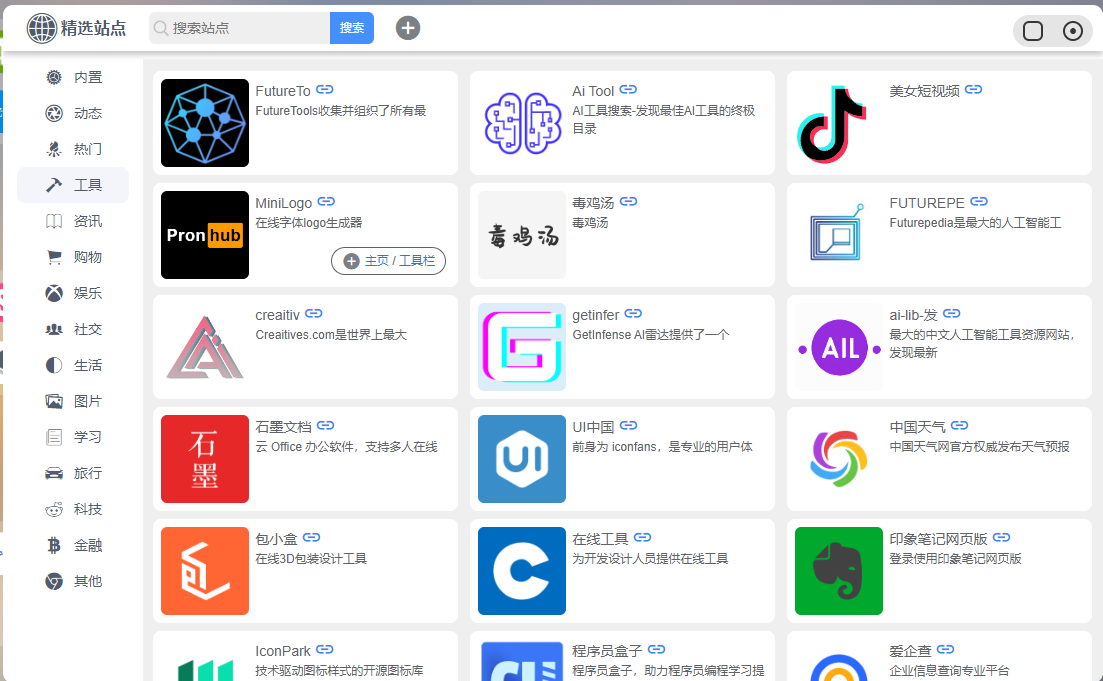Click the link icon beside creaitiv
1103x681 pixels.
(x=314, y=313)
